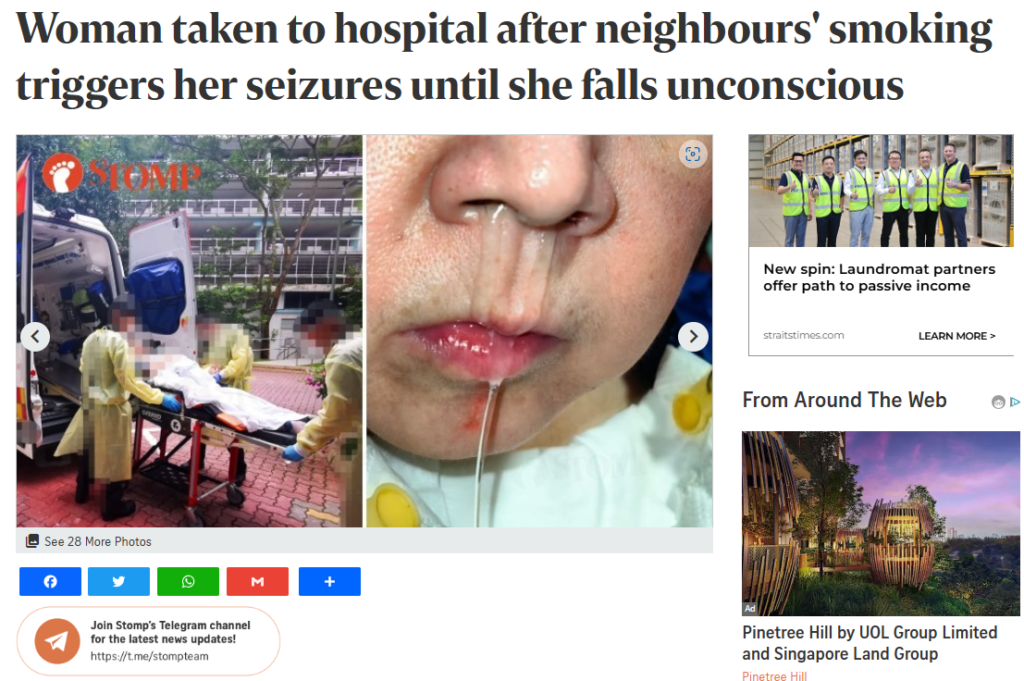Click LEARN MORE on laundromat ad

click(957, 336)
